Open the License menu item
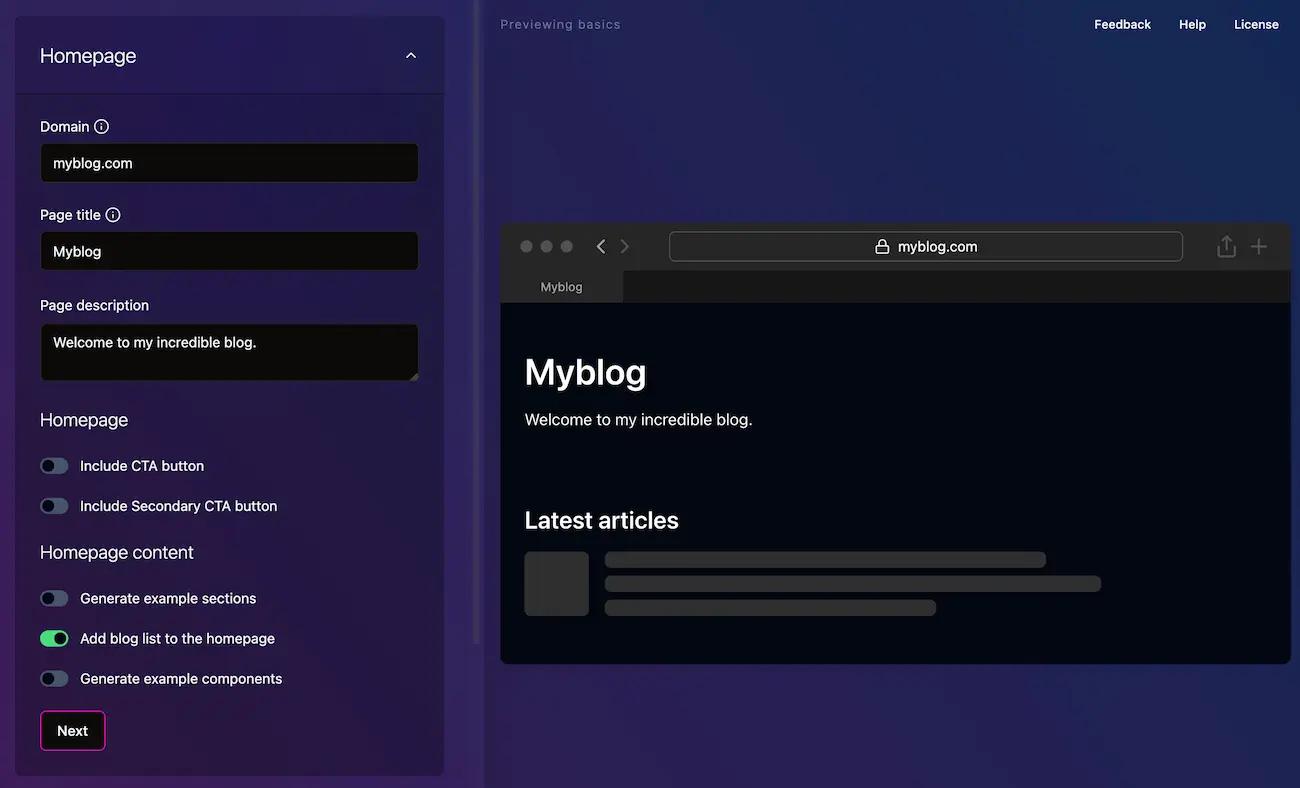 [x=1256, y=23]
